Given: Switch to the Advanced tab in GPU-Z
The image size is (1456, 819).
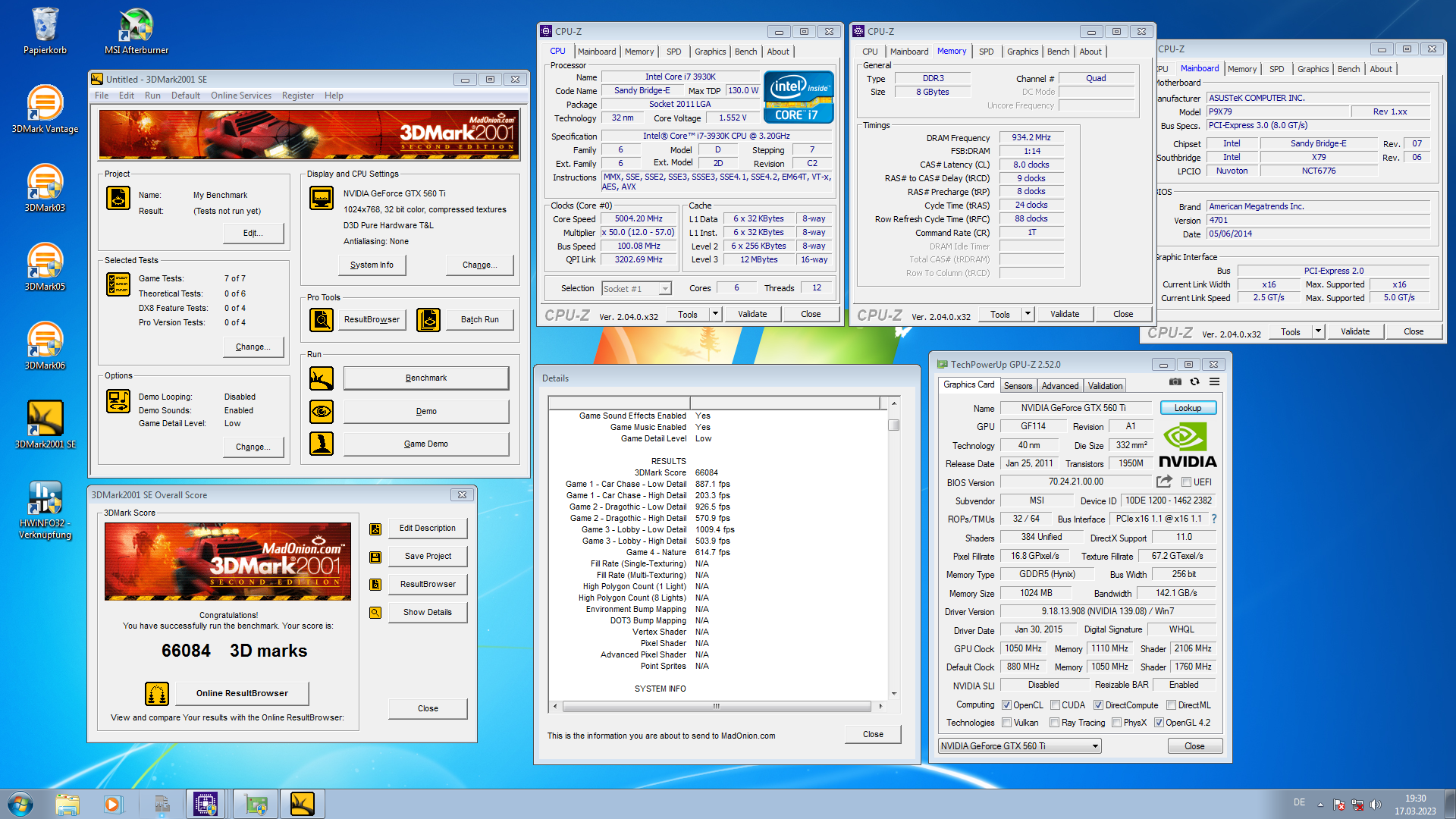Looking at the screenshot, I should point(1059,386).
